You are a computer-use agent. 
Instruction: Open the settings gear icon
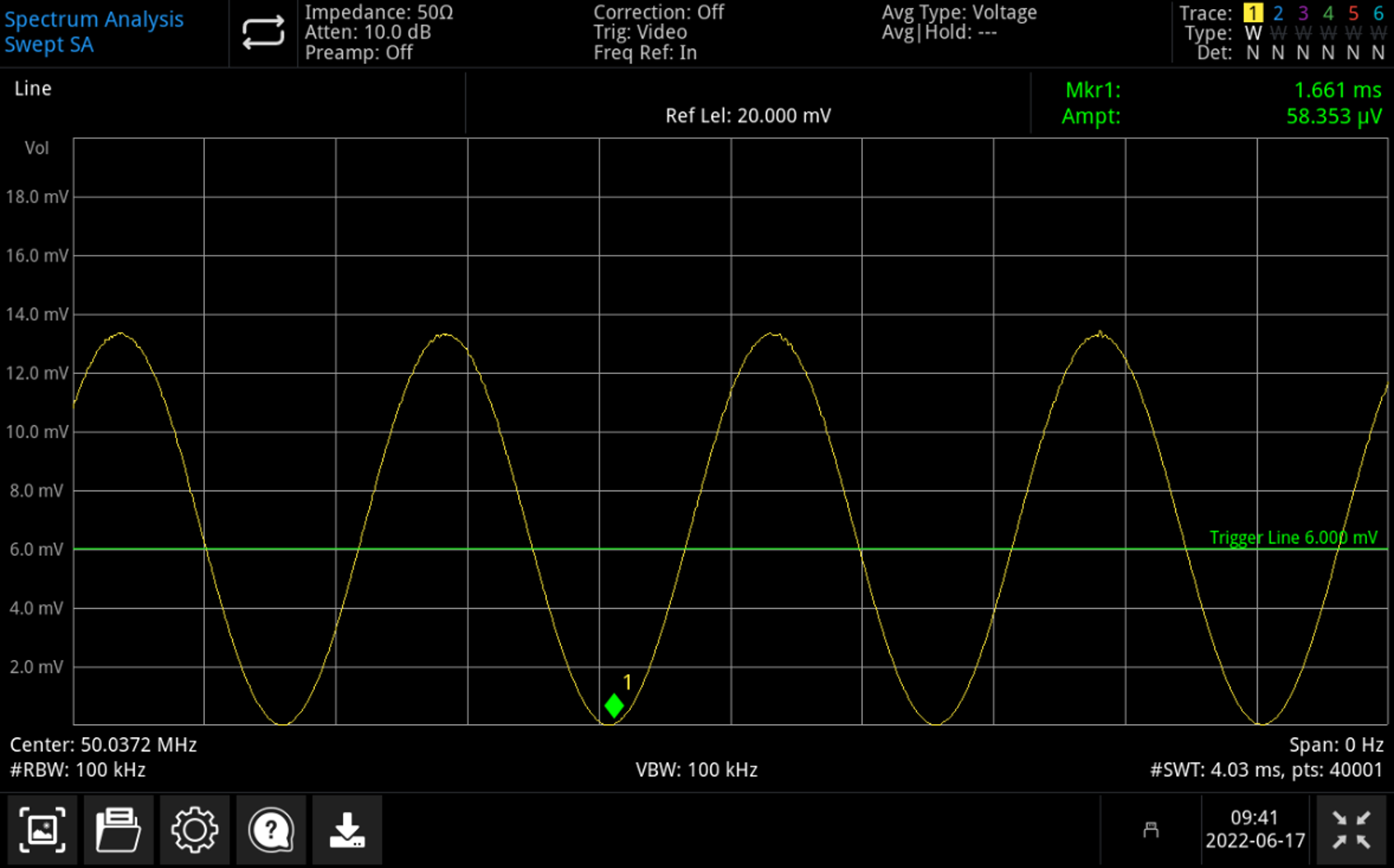(194, 829)
